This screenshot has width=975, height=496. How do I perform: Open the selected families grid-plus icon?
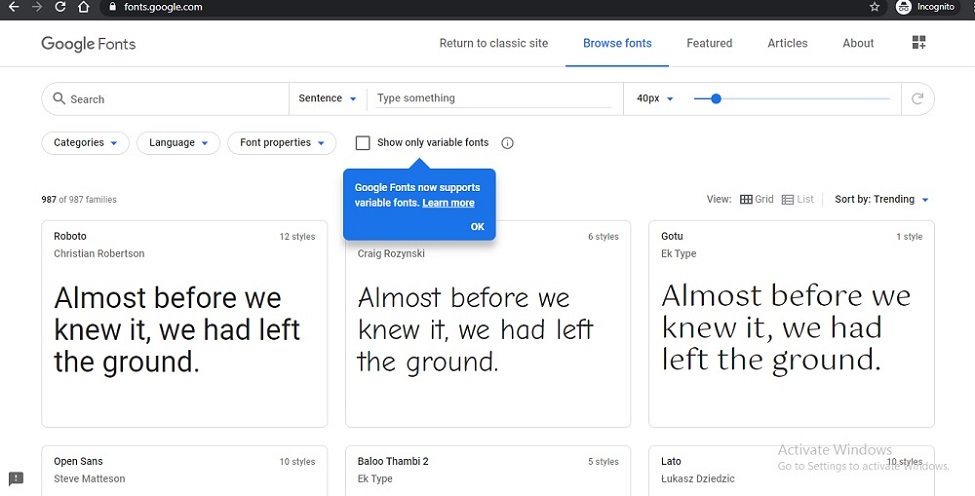coord(918,42)
